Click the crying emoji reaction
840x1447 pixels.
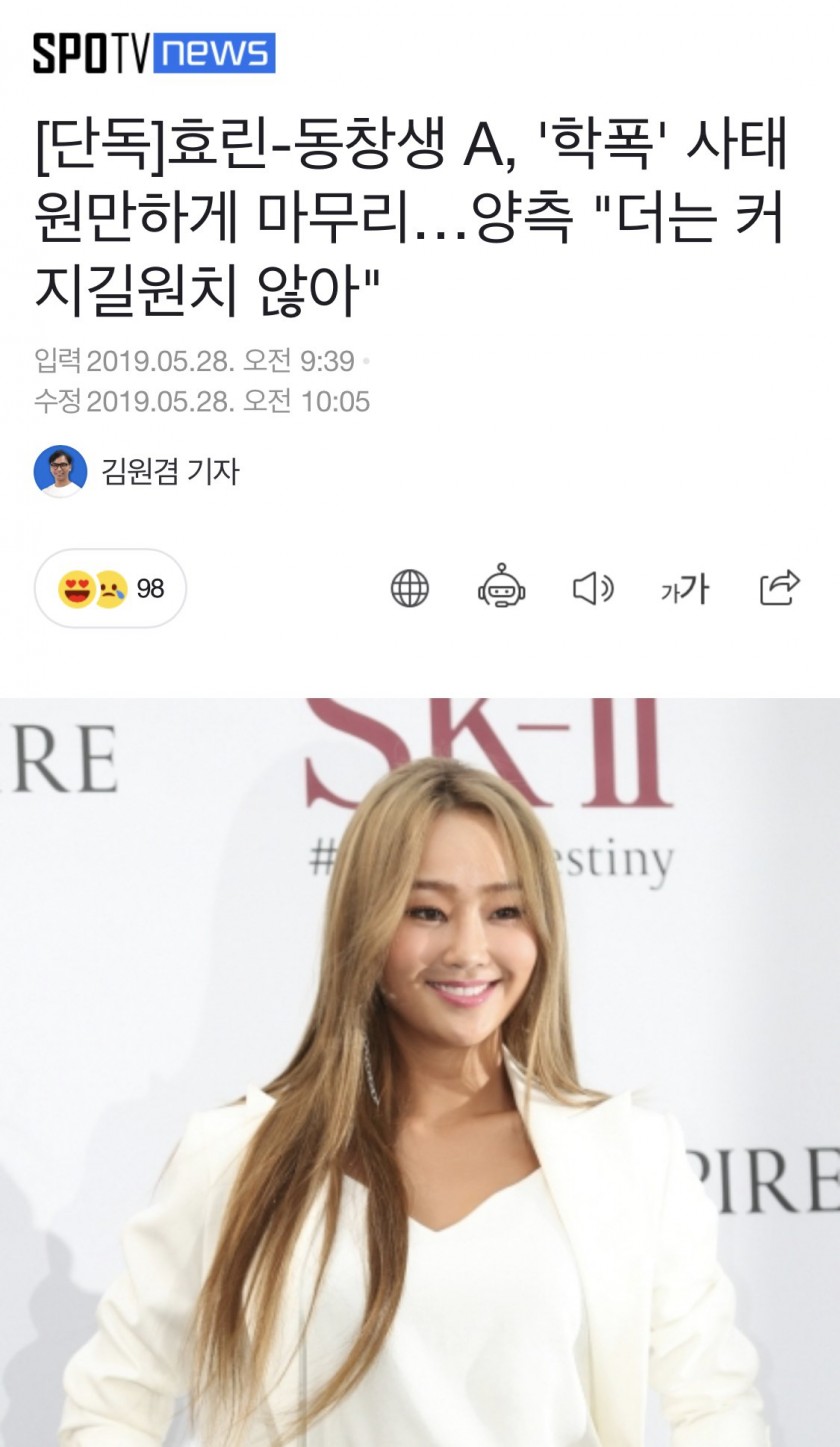pyautogui.click(x=109, y=588)
